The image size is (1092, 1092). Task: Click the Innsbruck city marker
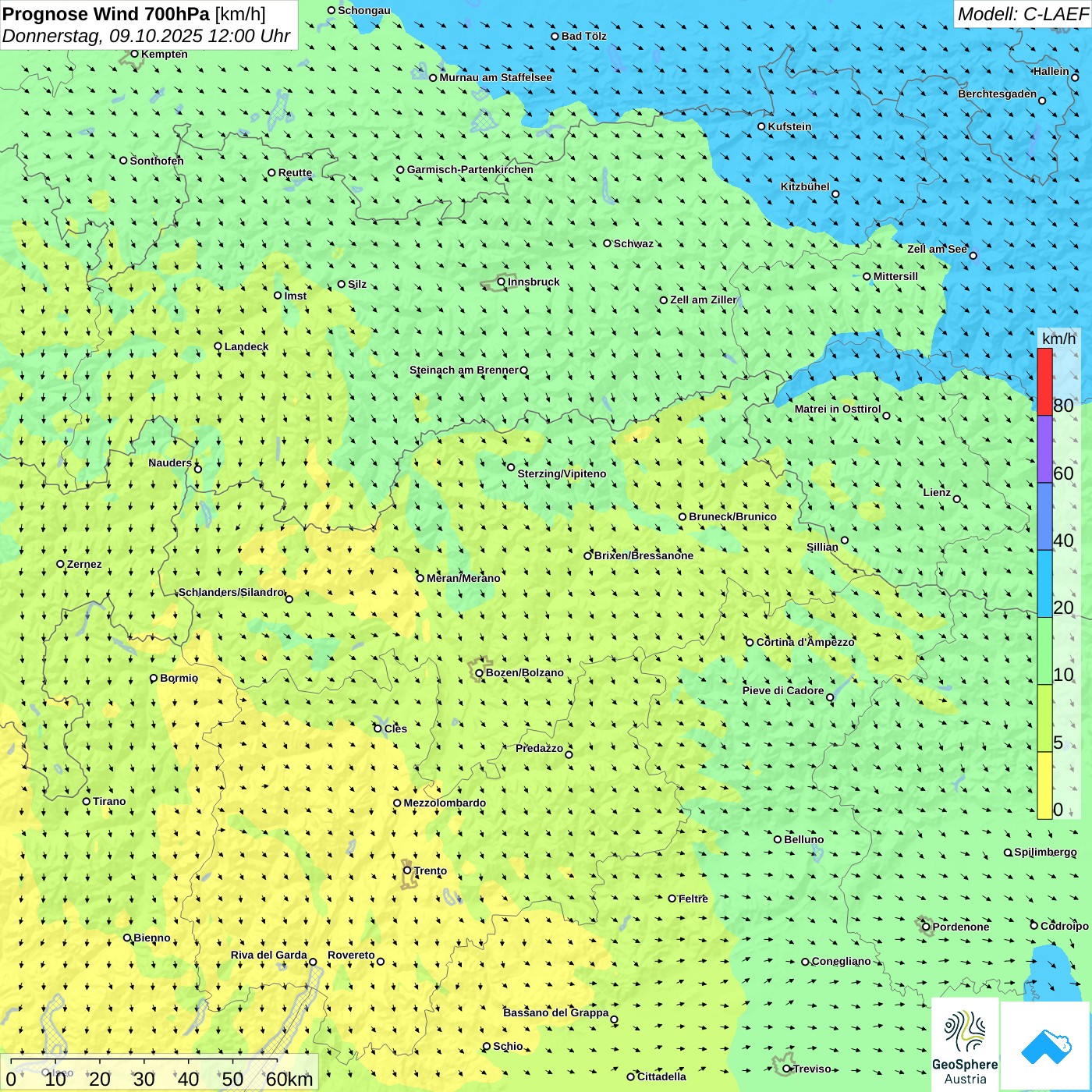point(502,282)
